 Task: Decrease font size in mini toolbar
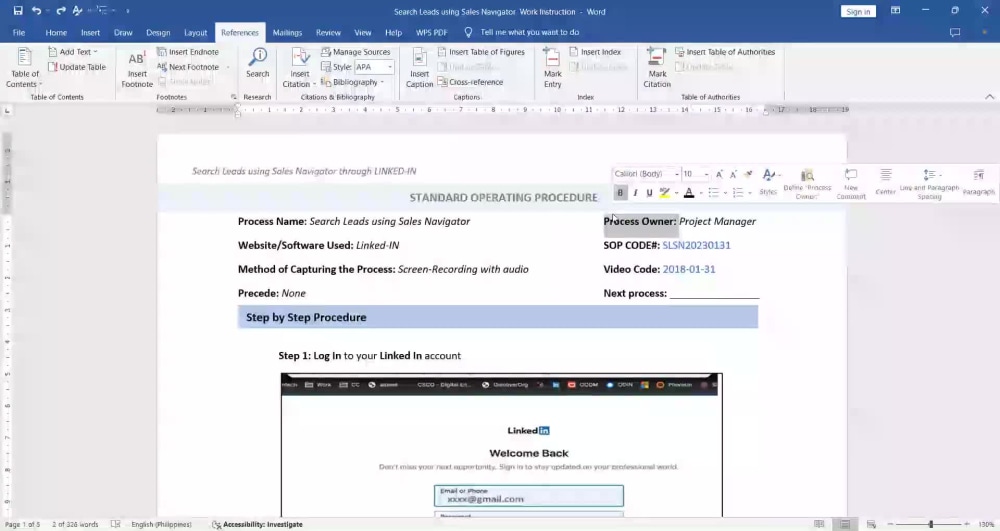coord(733,174)
